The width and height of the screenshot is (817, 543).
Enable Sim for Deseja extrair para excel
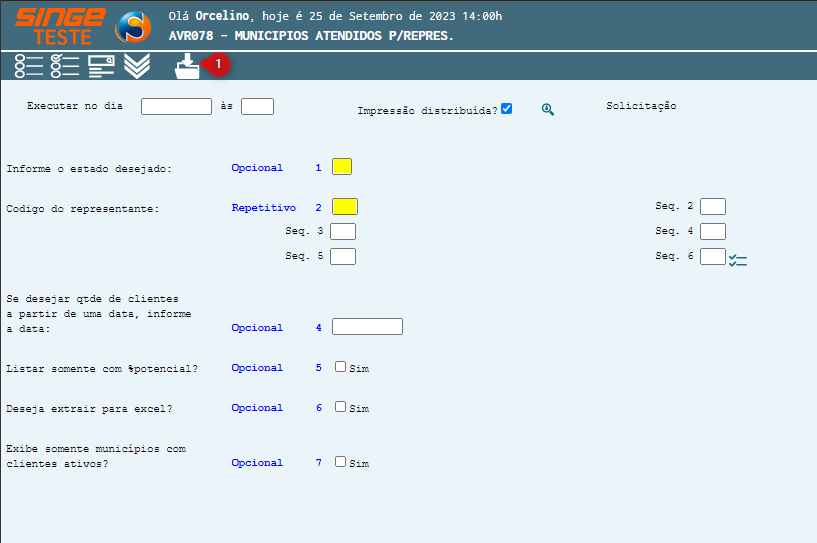coord(341,407)
